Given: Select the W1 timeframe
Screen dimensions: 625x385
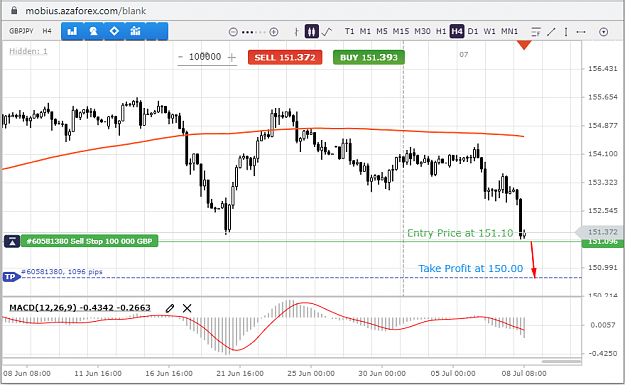Looking at the screenshot, I should tap(489, 31).
